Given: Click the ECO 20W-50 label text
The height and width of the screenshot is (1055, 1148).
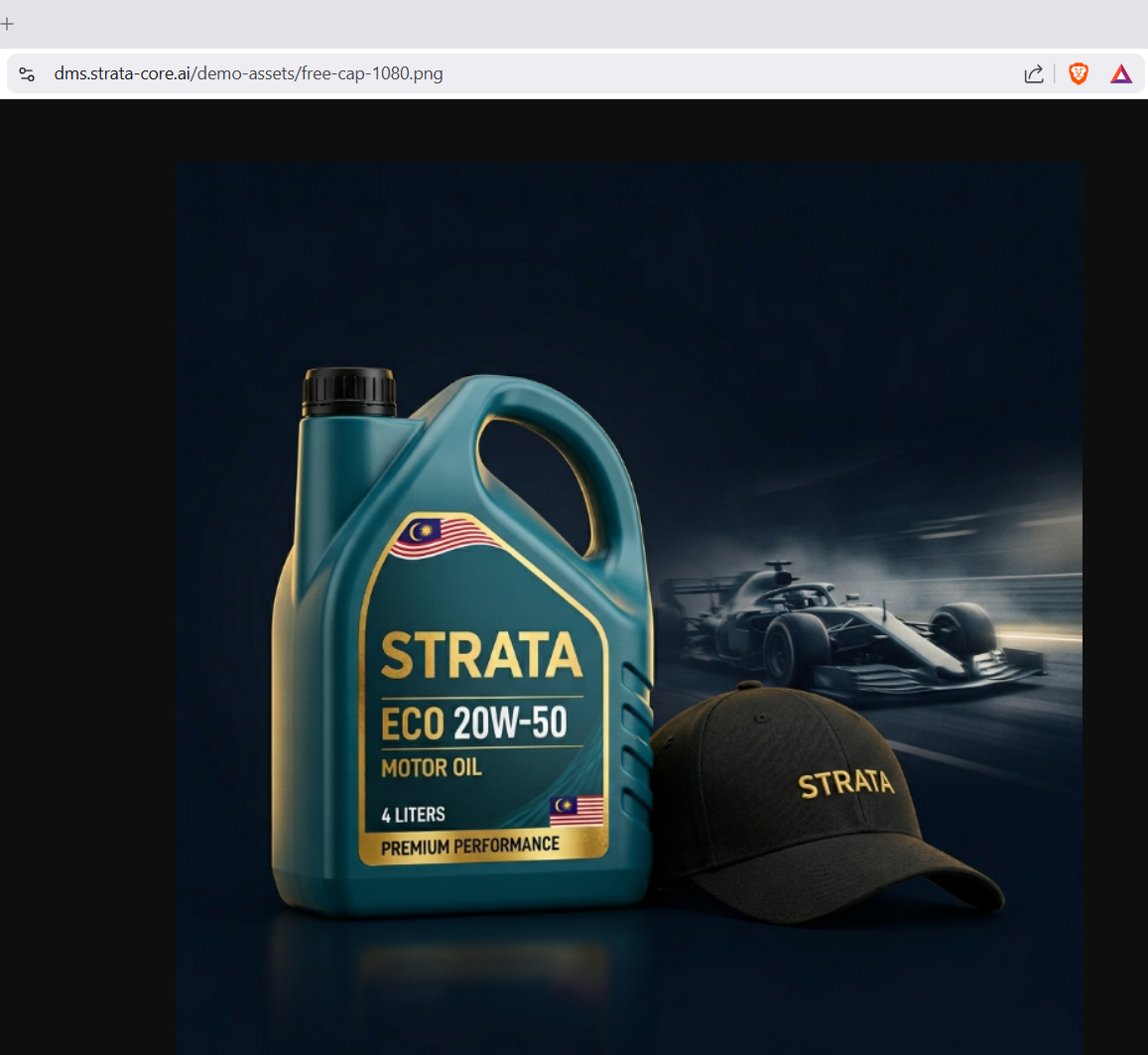Looking at the screenshot, I should (473, 724).
